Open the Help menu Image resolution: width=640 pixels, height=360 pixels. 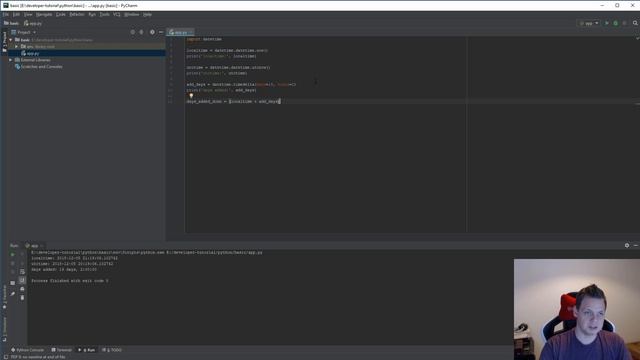pyautogui.click(x=147, y=14)
